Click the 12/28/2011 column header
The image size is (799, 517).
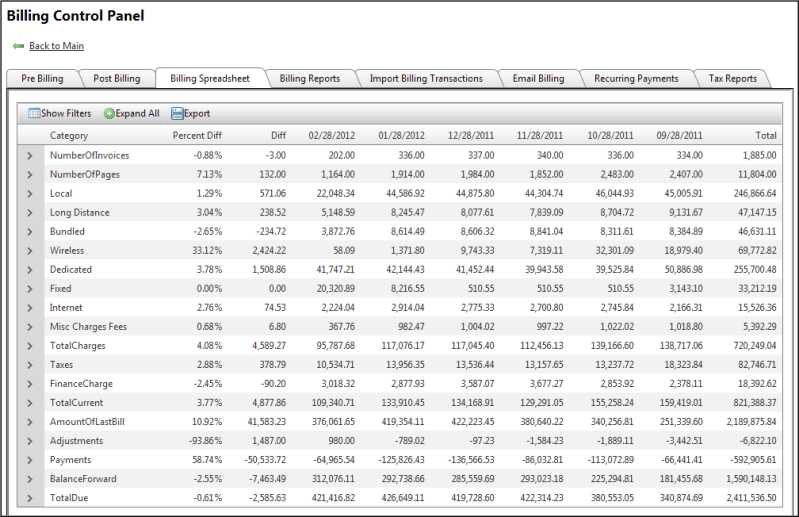pos(471,135)
